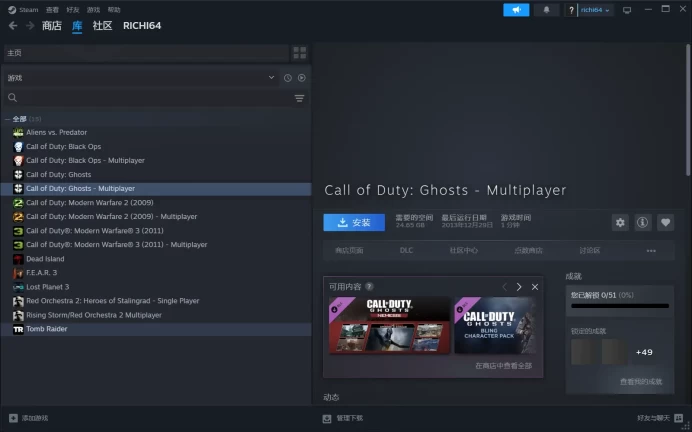The image size is (692, 432).
Task: Open friends and chat icon
Action: pos(679,418)
